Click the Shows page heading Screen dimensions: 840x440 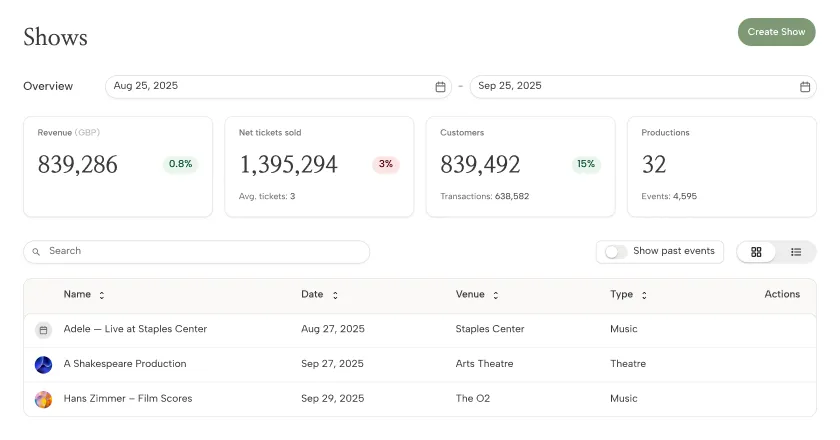(55, 37)
